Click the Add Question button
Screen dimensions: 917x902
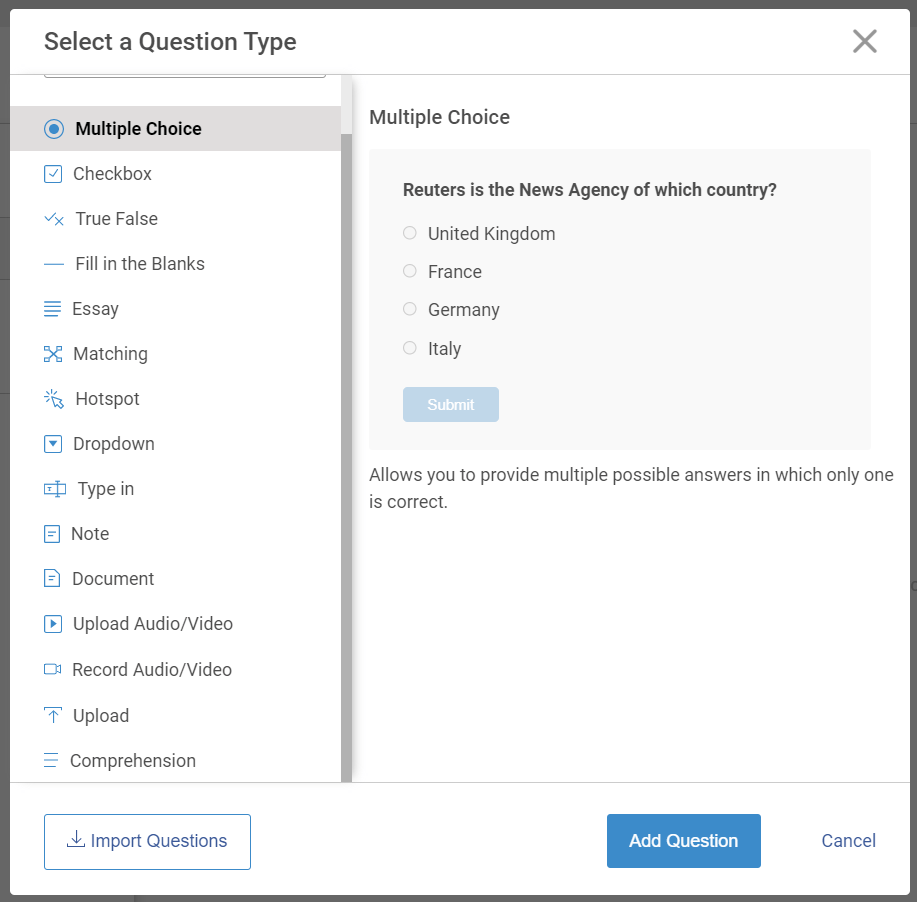683,841
